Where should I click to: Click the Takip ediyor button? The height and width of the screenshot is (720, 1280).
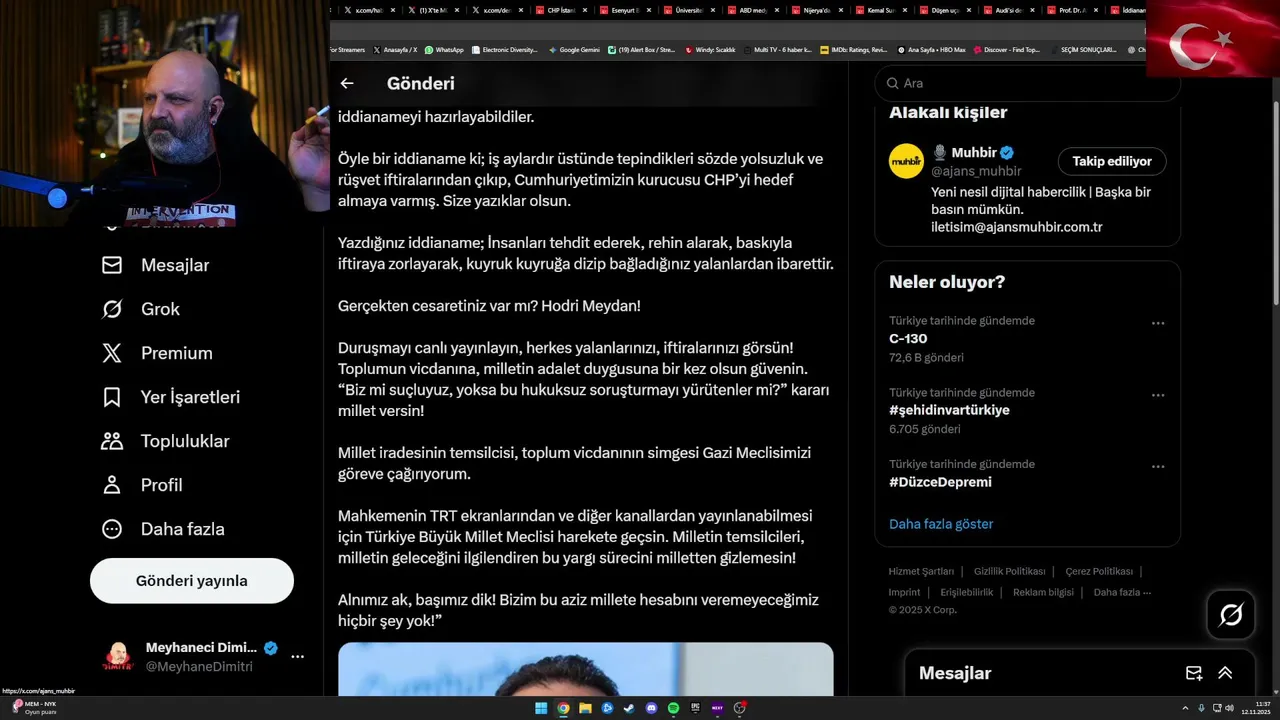click(1112, 161)
